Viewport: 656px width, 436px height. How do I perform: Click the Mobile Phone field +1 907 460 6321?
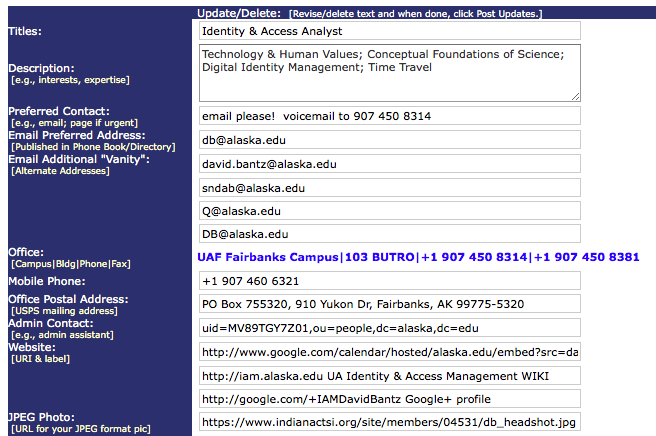pos(390,281)
